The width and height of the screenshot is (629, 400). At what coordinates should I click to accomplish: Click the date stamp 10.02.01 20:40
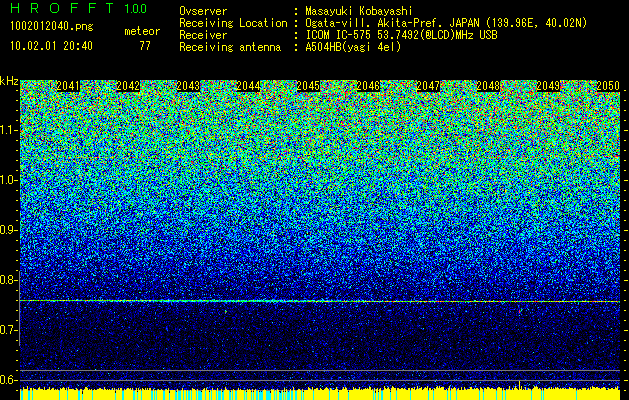coord(51,46)
